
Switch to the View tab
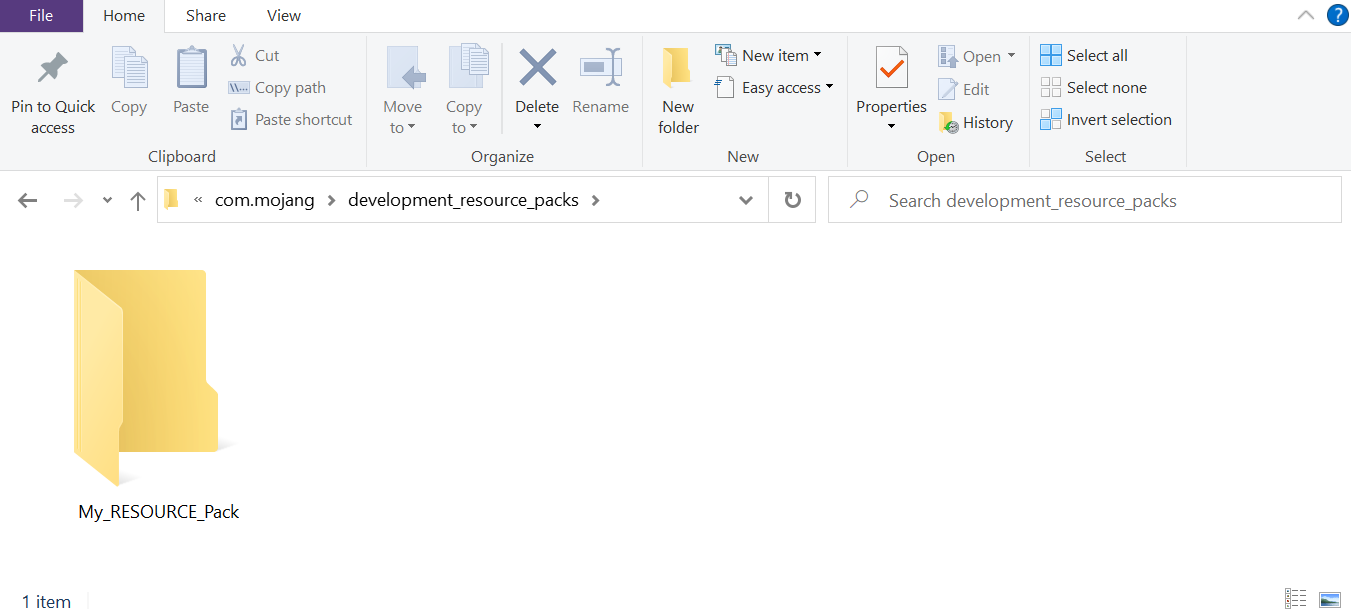[283, 15]
